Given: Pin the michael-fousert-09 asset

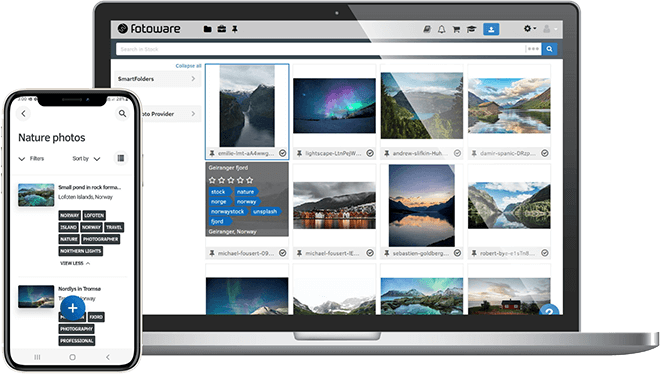Looking at the screenshot, I should coord(212,253).
